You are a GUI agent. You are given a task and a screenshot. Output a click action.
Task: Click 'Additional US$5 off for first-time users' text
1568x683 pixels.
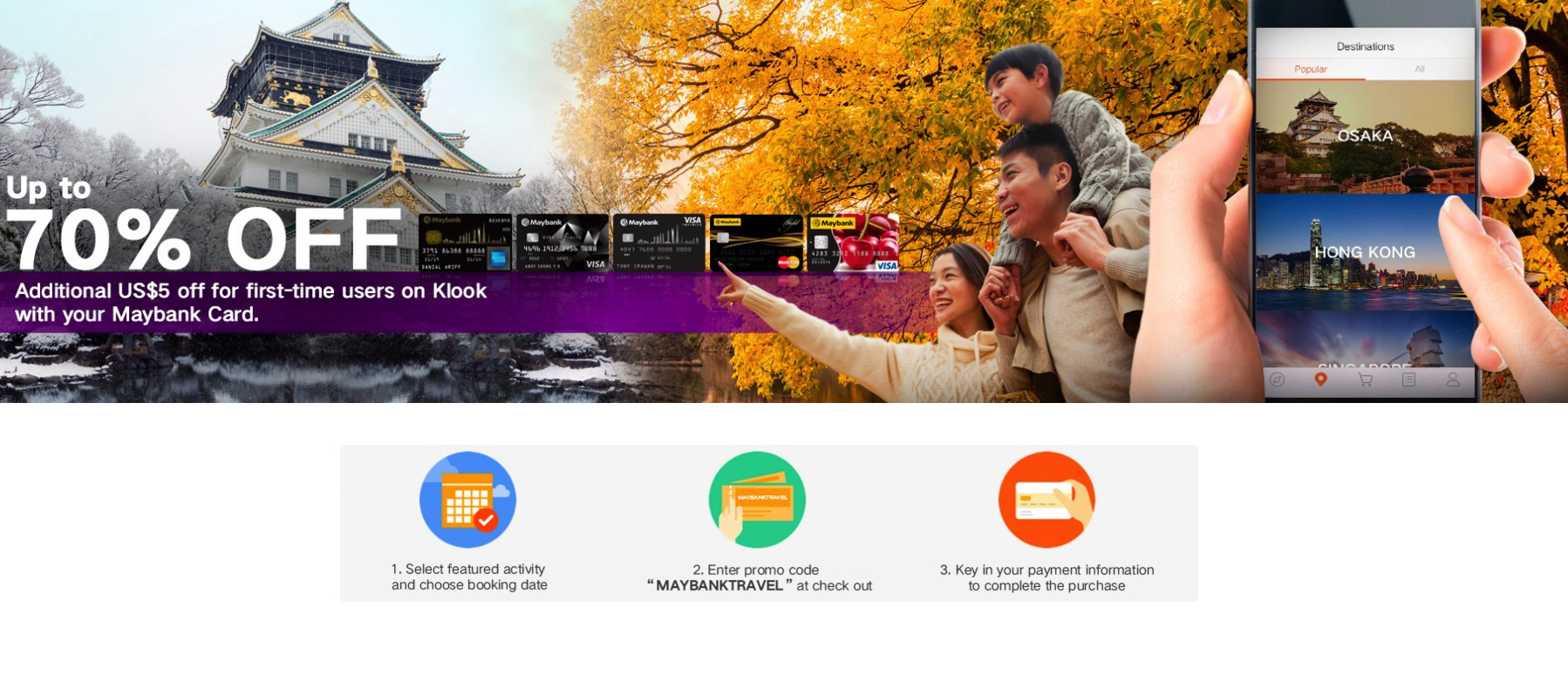click(250, 291)
